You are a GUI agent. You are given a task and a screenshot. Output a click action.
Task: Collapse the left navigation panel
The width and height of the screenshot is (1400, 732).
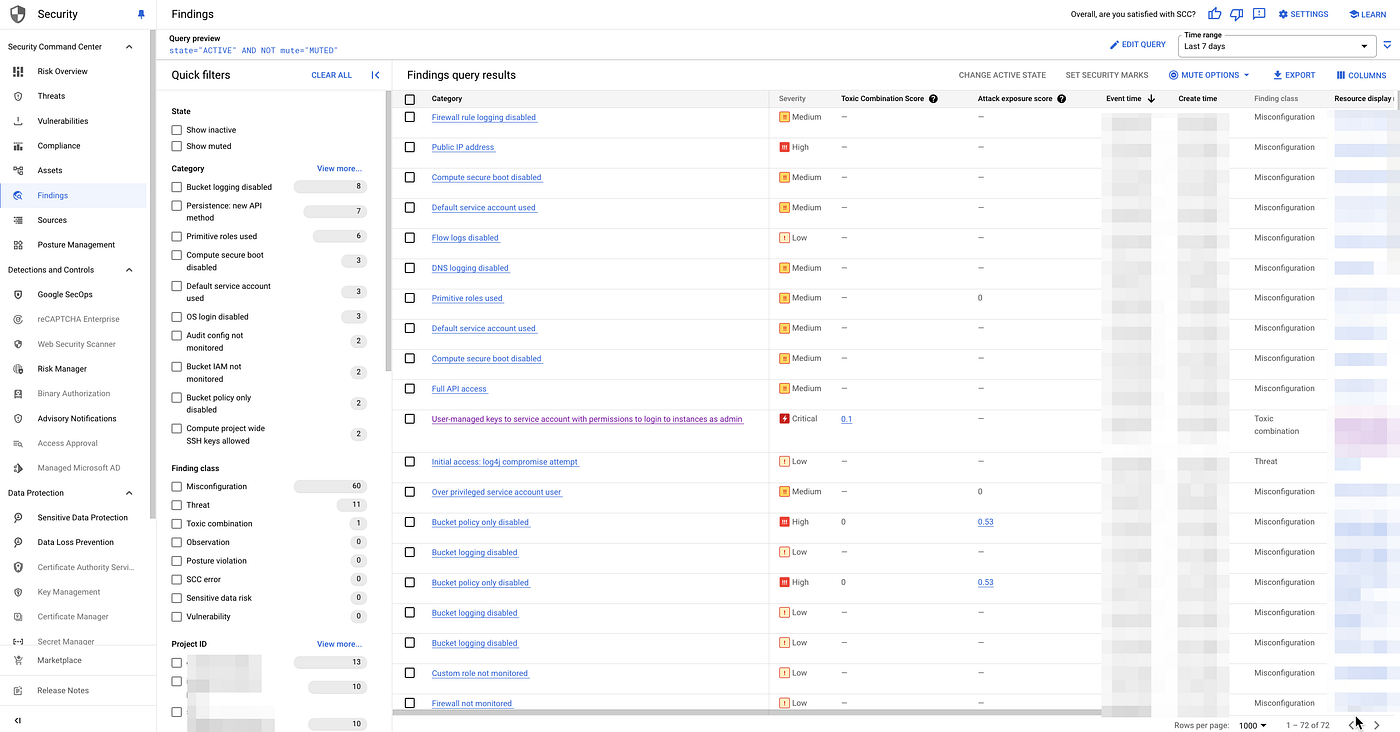(x=18, y=720)
